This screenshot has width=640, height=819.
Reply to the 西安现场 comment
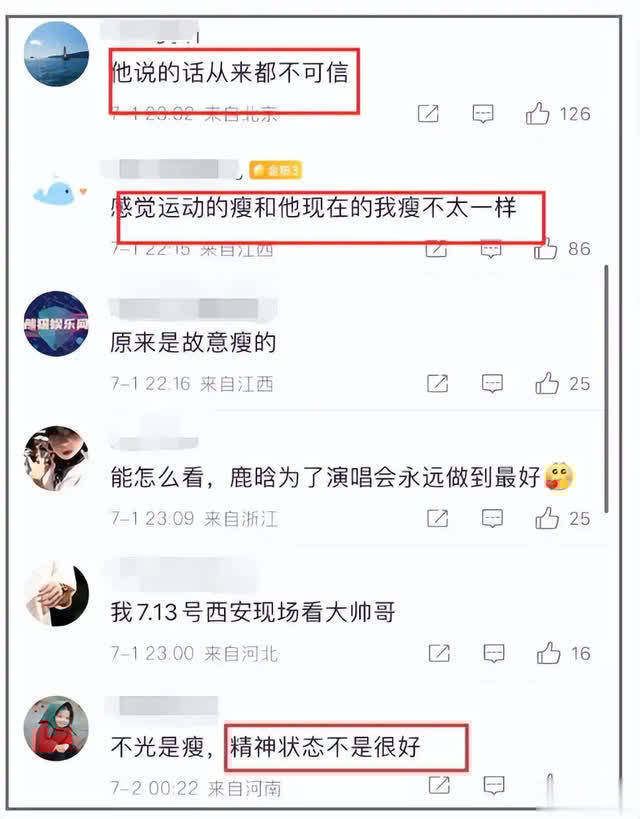pos(494,653)
